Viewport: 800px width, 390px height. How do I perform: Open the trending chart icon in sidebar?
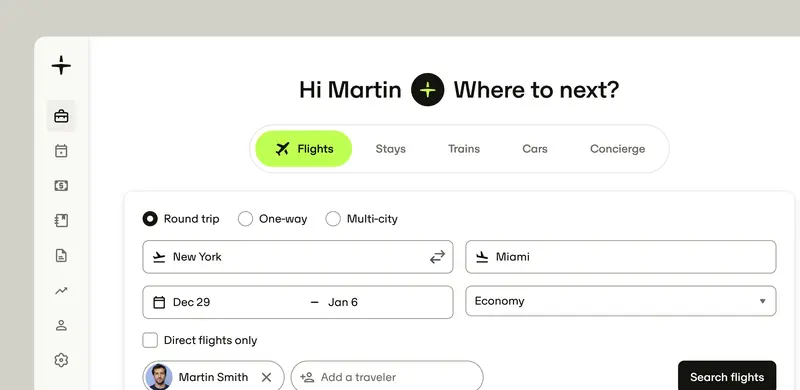(61, 290)
